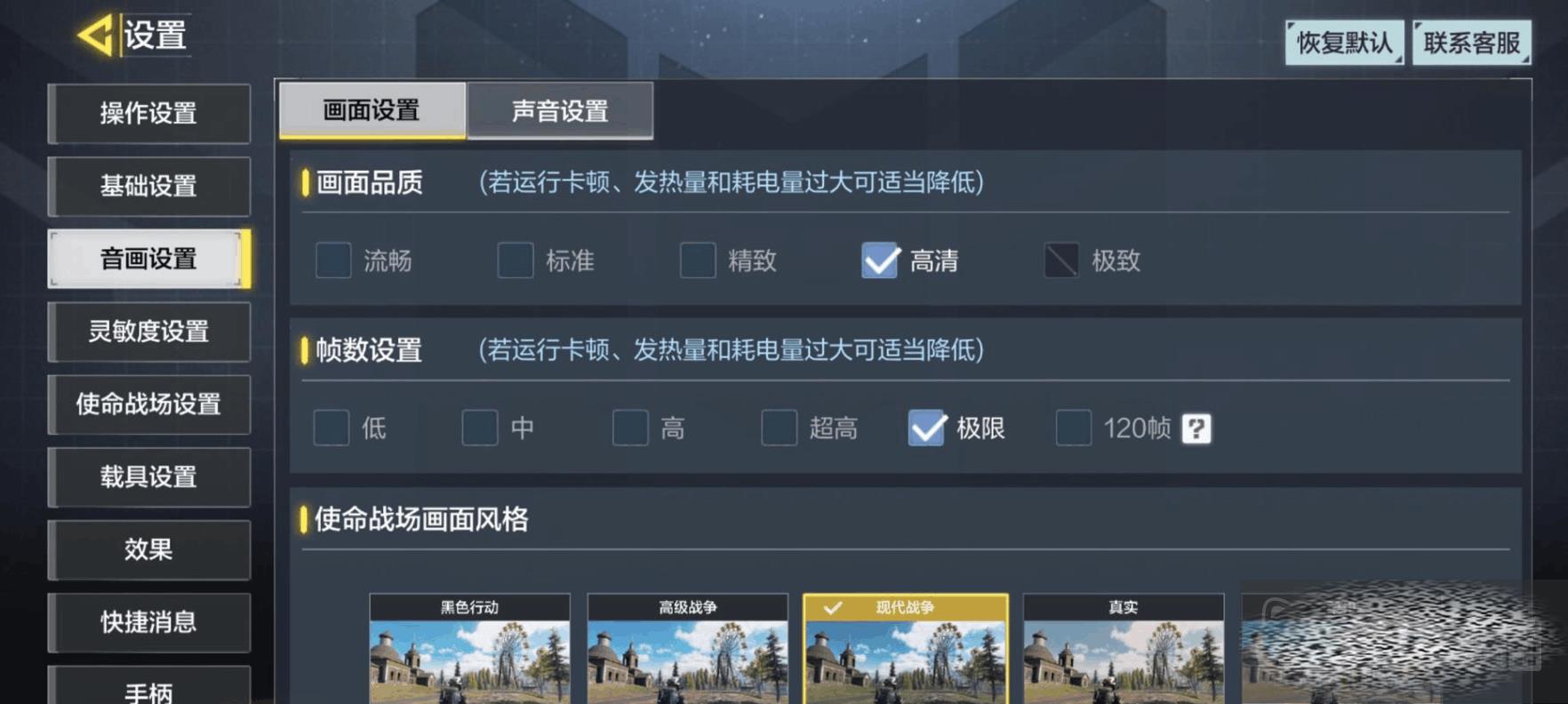This screenshot has height=704, width=1568.
Task: Open 操作设置 in the sidebar
Action: (x=148, y=114)
